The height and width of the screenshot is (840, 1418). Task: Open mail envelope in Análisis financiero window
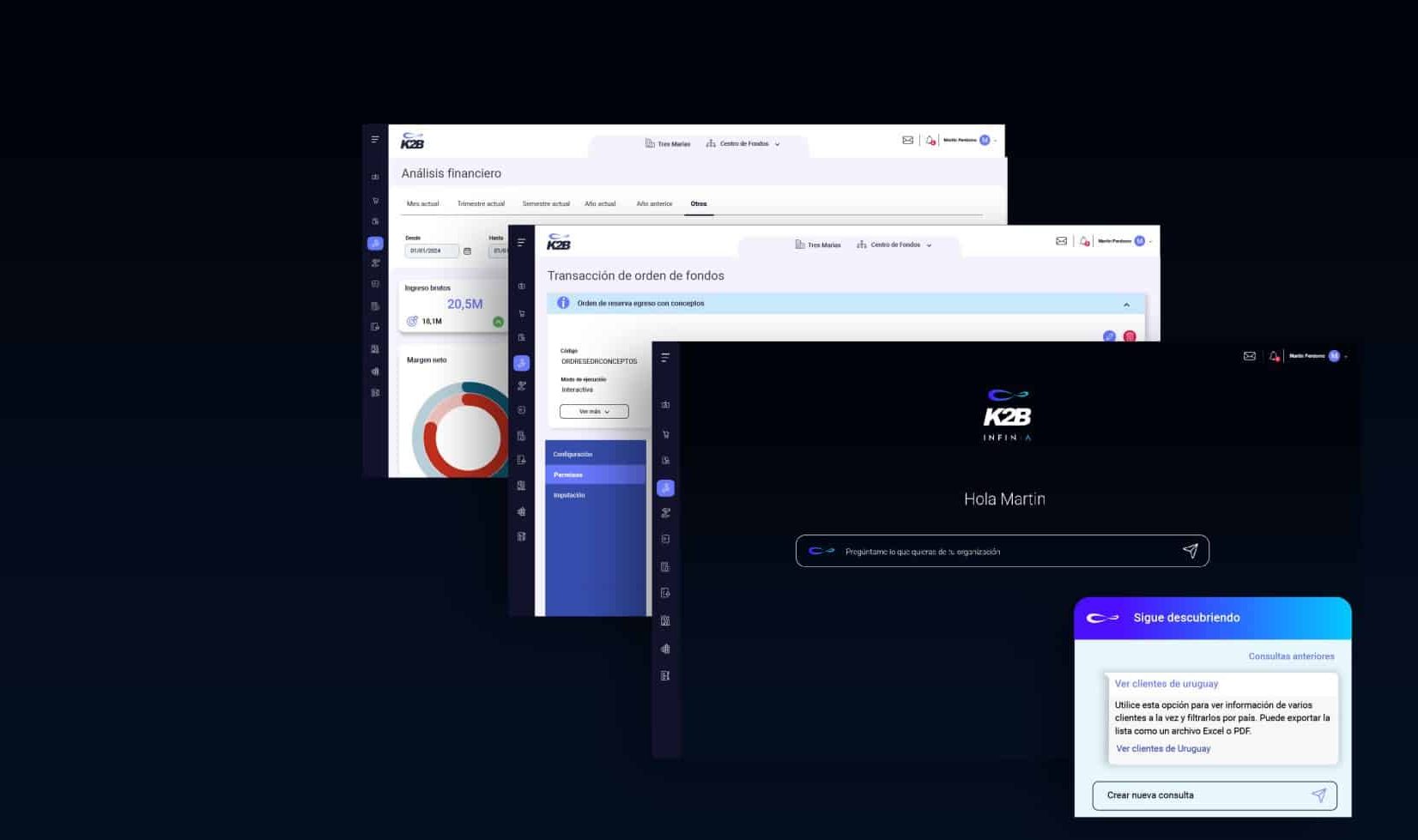point(907,140)
